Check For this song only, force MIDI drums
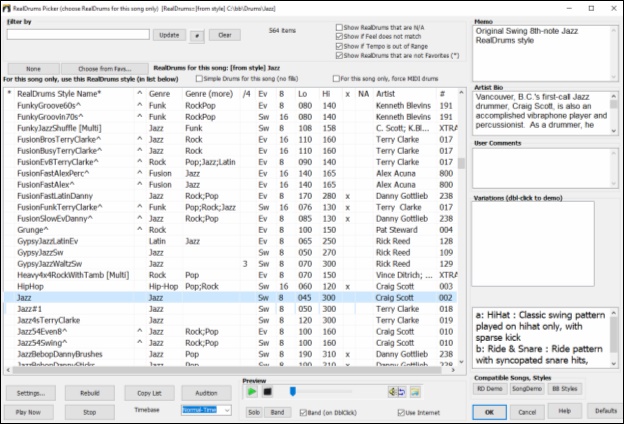 336,79
